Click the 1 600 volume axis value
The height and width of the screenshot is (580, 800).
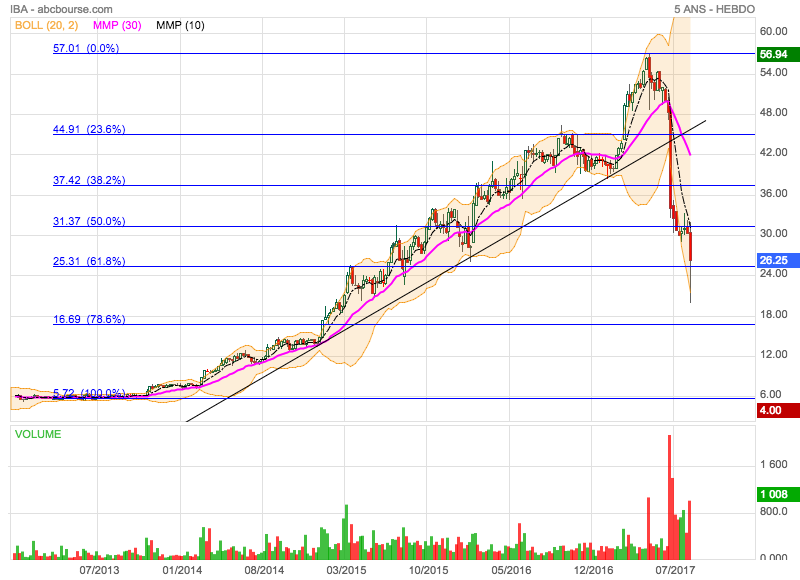tap(773, 464)
